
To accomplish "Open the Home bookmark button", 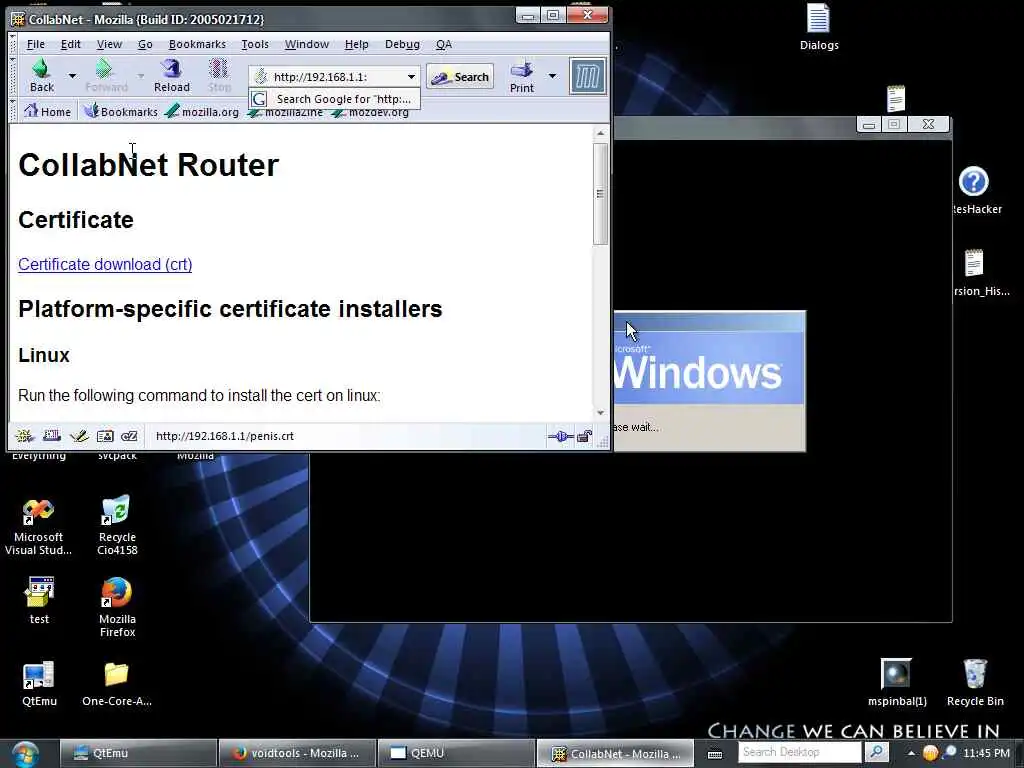I will (47, 112).
